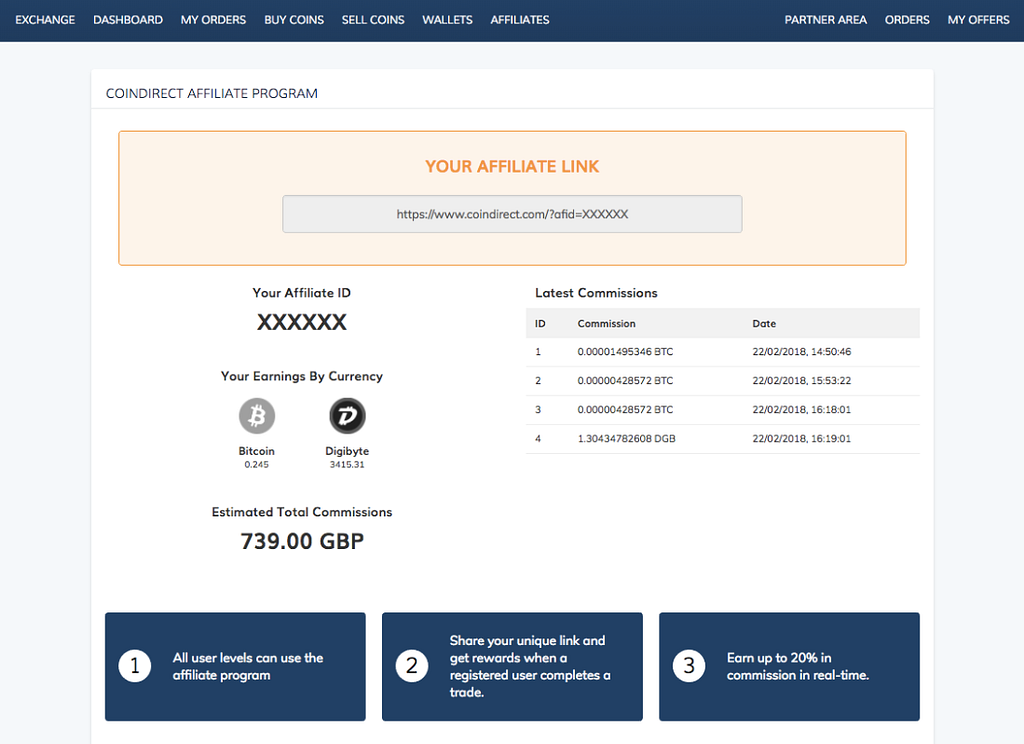
Task: Open the Exchange menu item
Action: click(45, 20)
